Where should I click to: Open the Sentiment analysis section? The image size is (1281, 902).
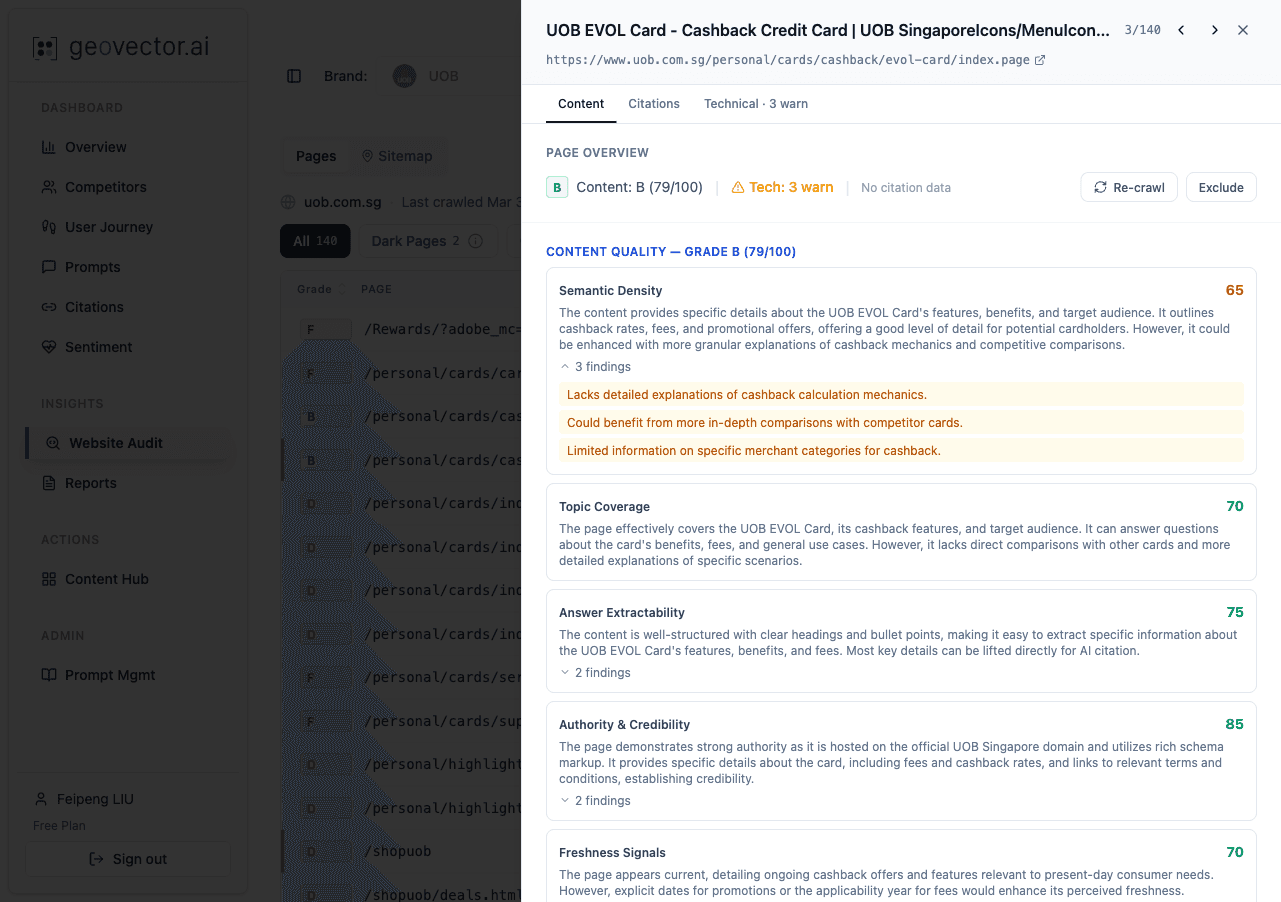click(96, 347)
